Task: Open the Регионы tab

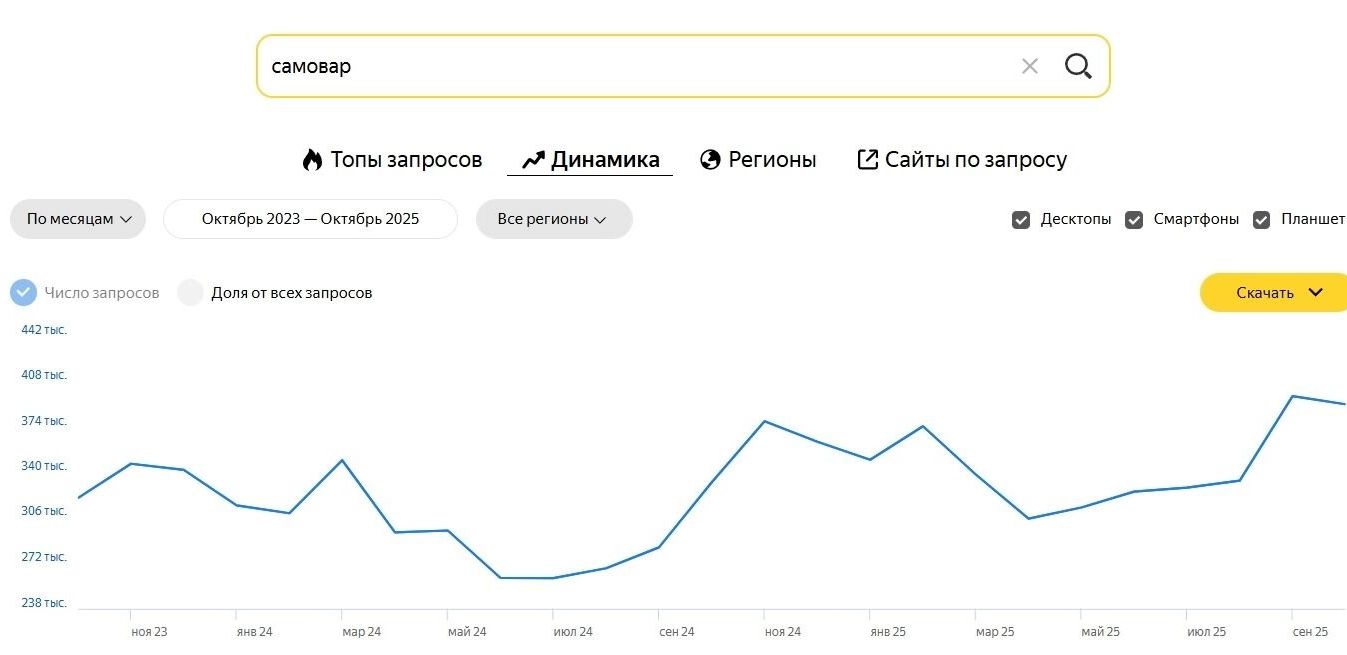Action: coord(771,160)
